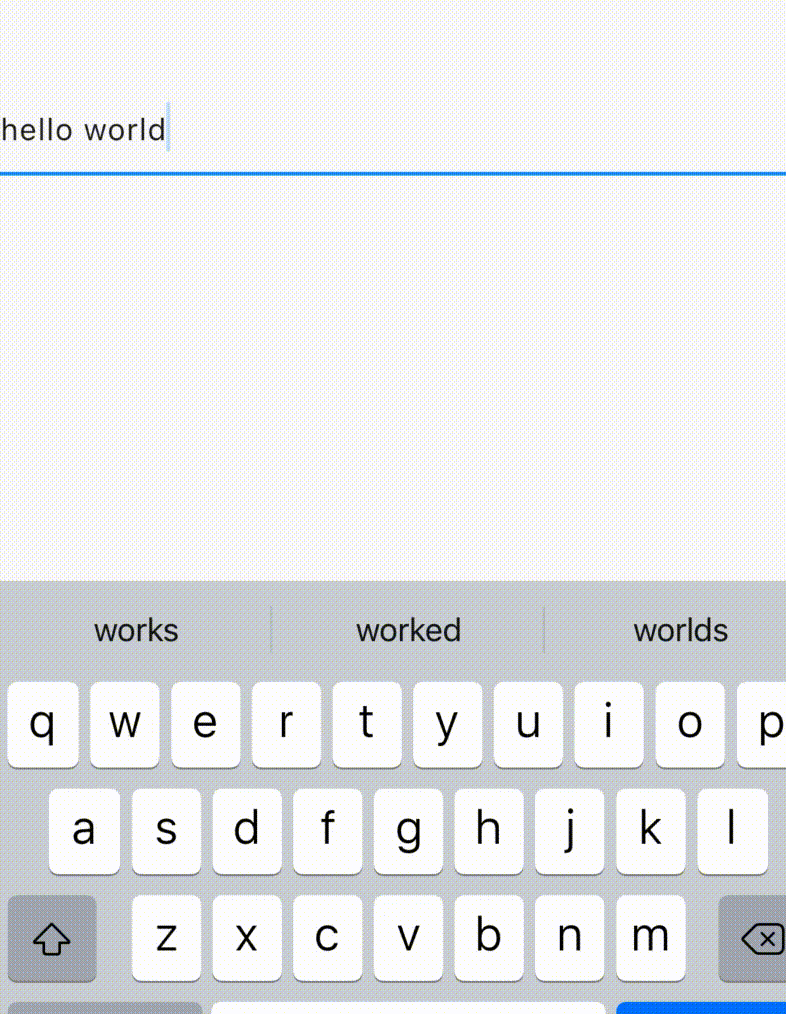The width and height of the screenshot is (786, 1014).
Task: Tap the d key
Action: [x=247, y=831]
